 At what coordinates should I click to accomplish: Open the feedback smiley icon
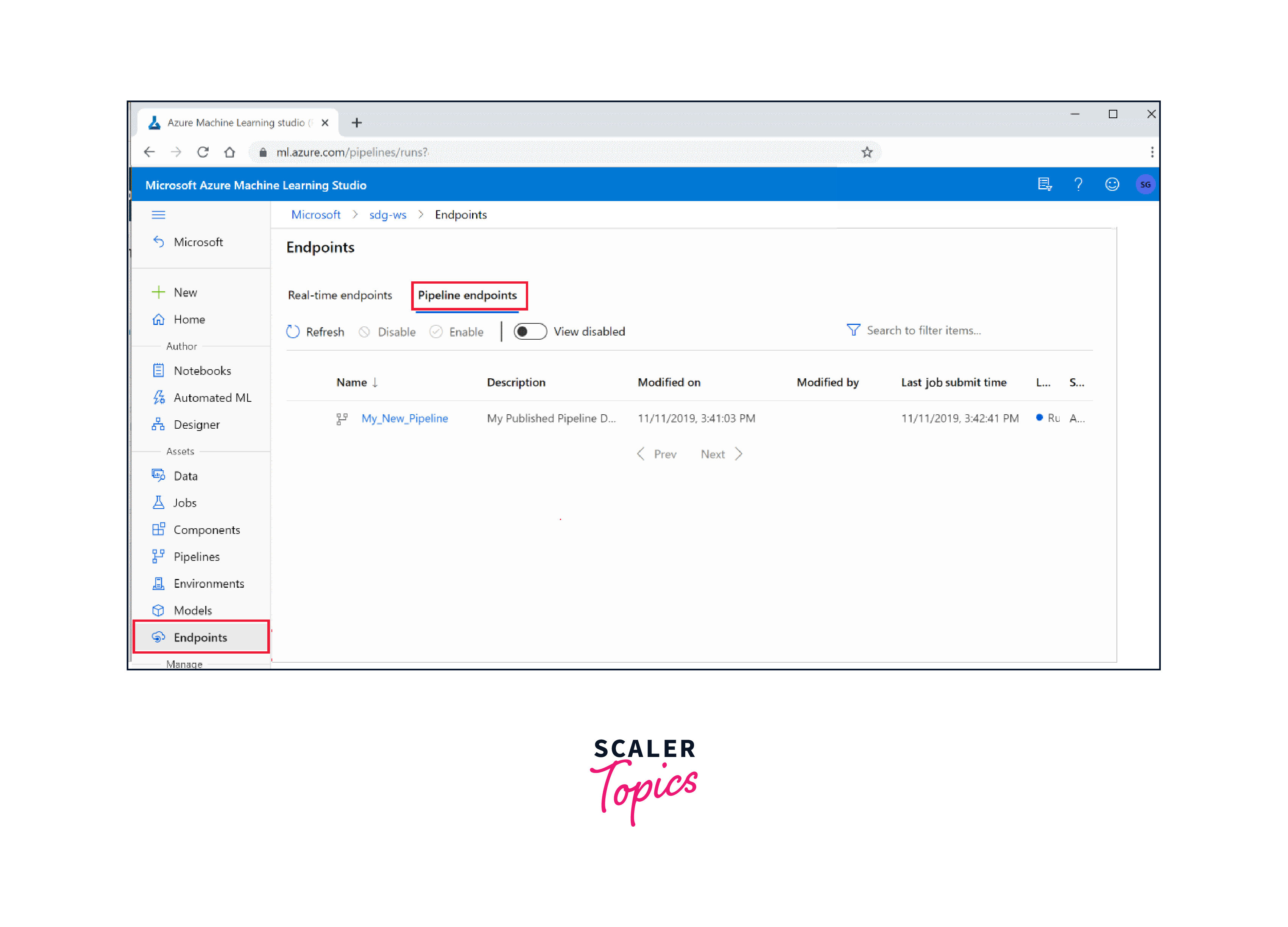(1112, 184)
